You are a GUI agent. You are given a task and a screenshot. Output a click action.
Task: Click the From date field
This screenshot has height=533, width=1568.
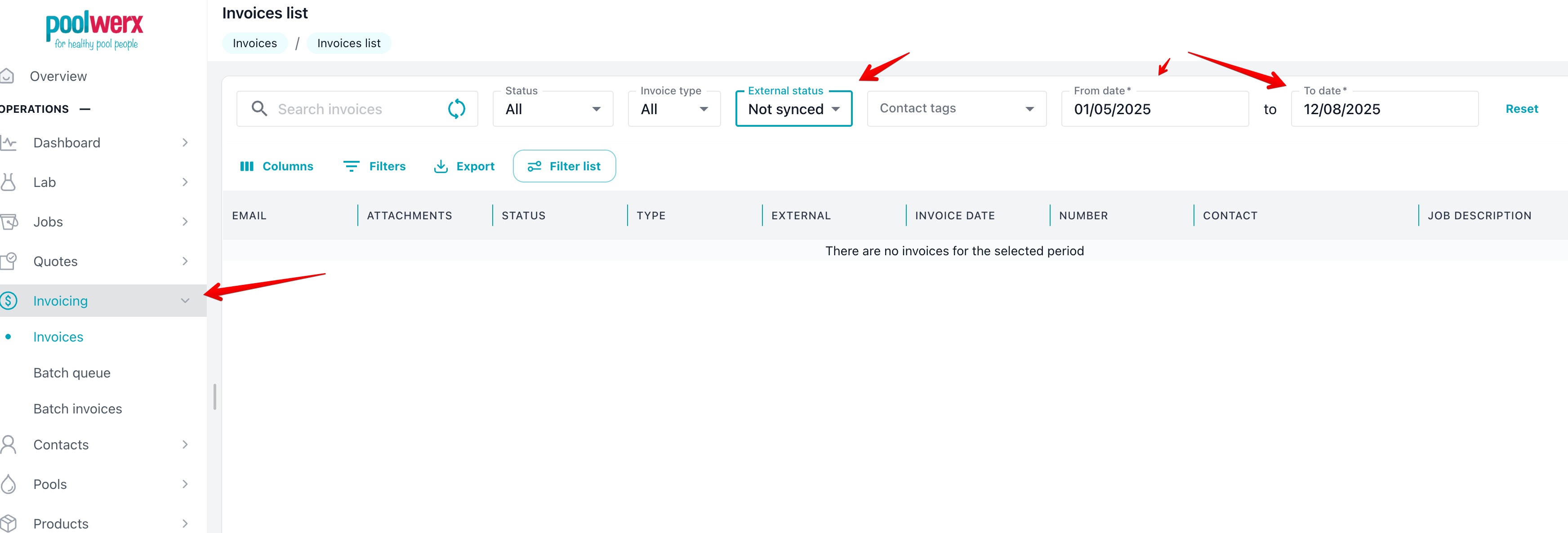1155,109
